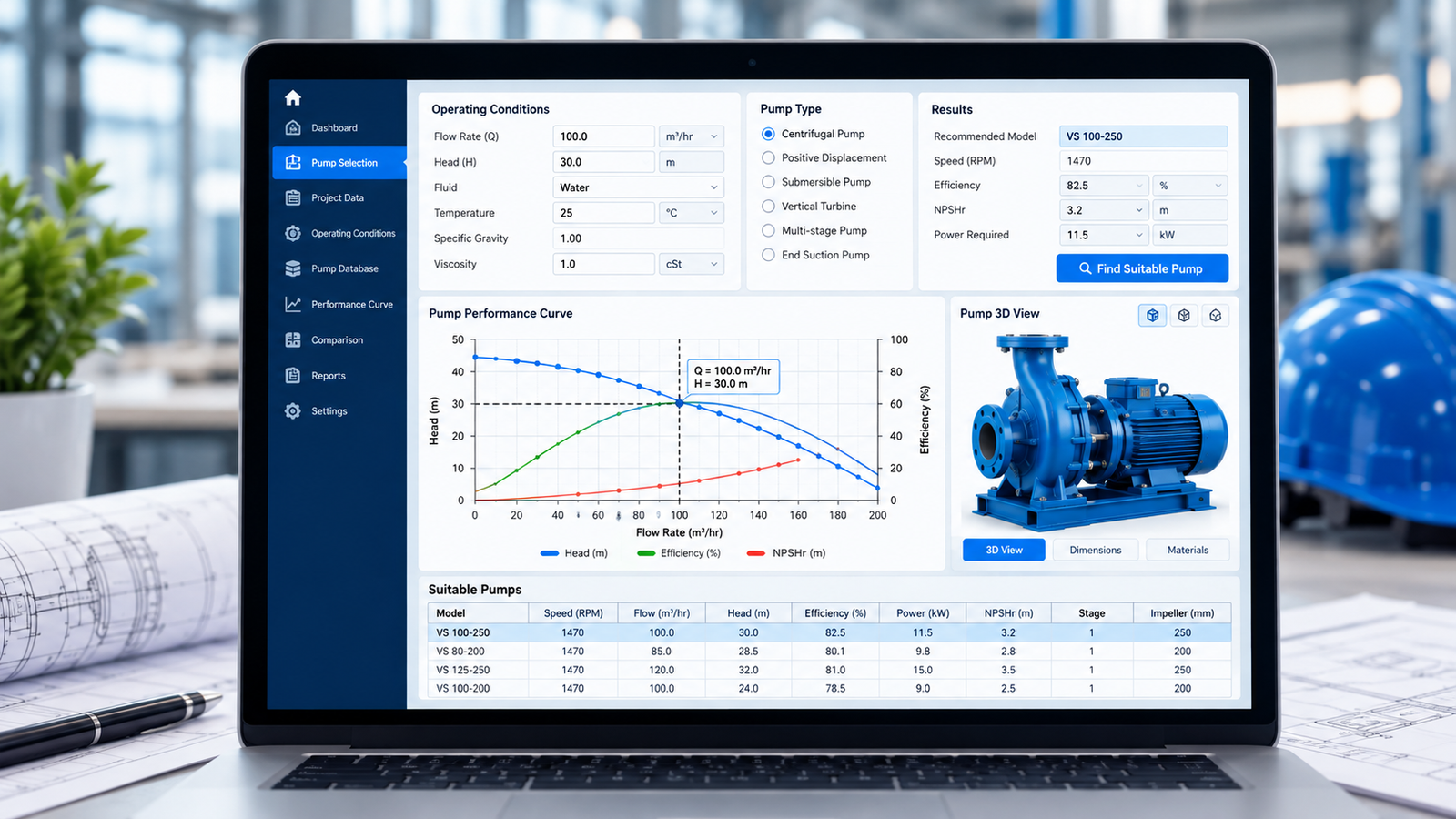The image size is (1456, 819).
Task: Click the Efficiency (%) column header
Action: [835, 613]
